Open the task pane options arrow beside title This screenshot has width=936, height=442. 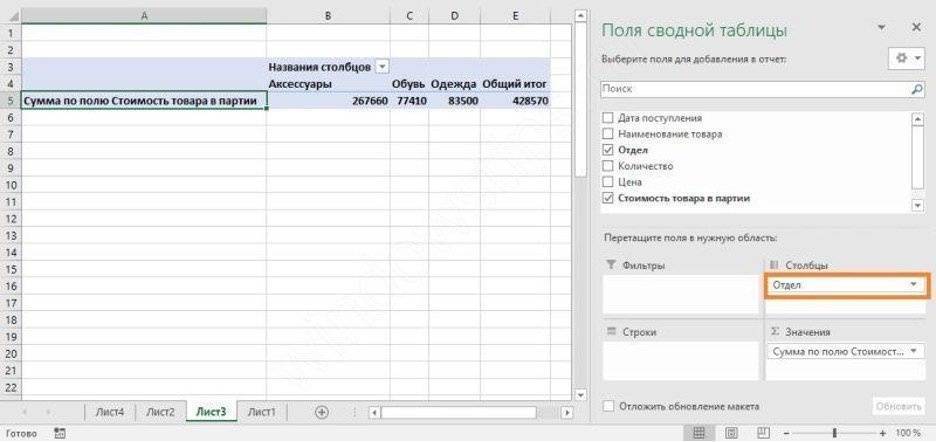pyautogui.click(x=880, y=25)
